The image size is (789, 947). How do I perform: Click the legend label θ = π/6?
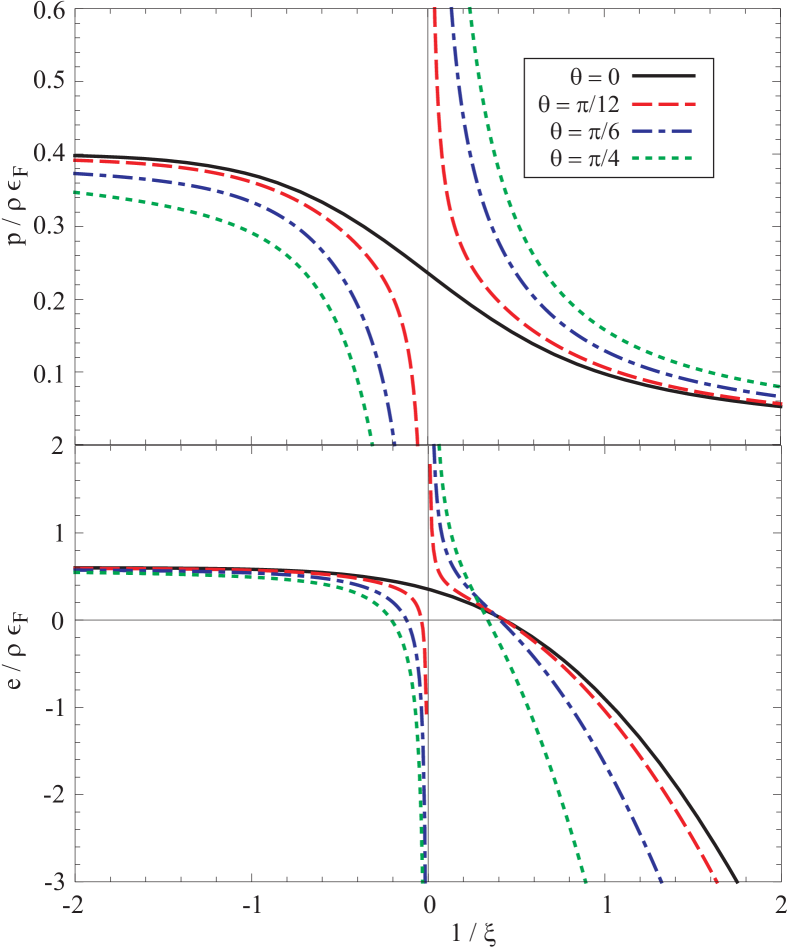pos(585,131)
